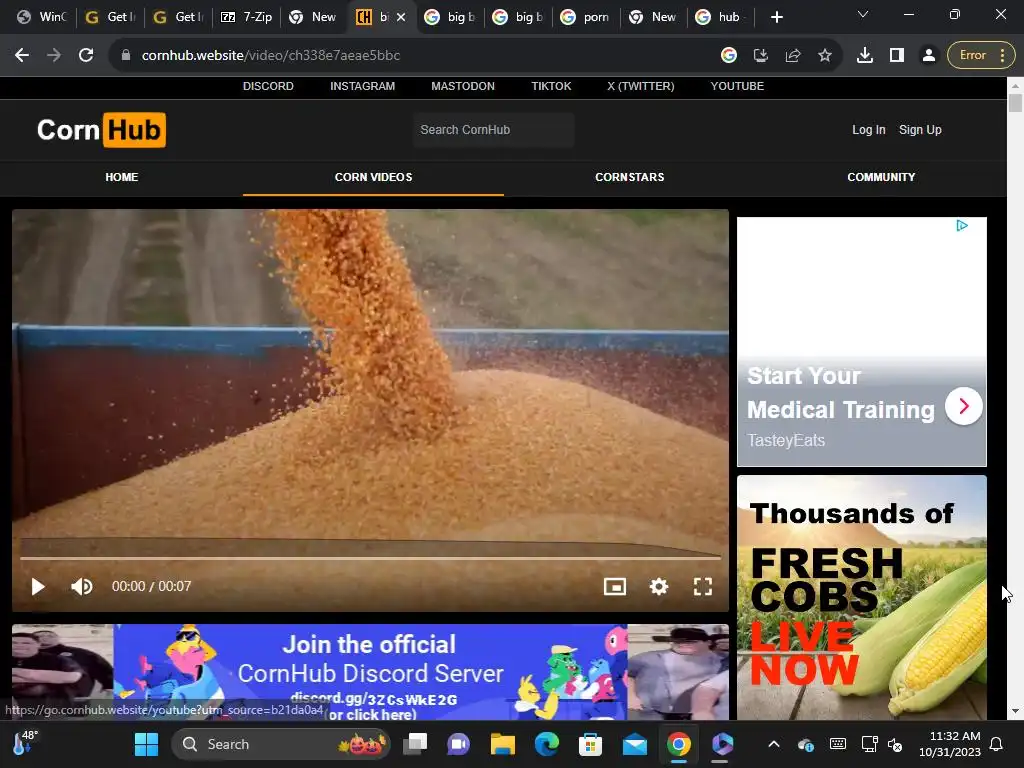Click scrollbar down arrow
Image resolution: width=1024 pixels, height=768 pixels.
click(x=1015, y=711)
